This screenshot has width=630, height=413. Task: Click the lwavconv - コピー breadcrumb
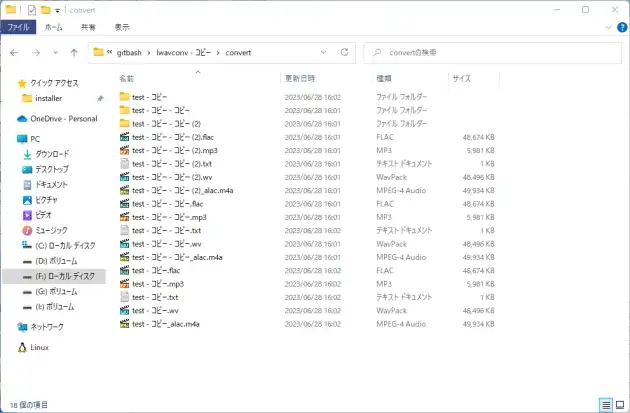pos(188,53)
